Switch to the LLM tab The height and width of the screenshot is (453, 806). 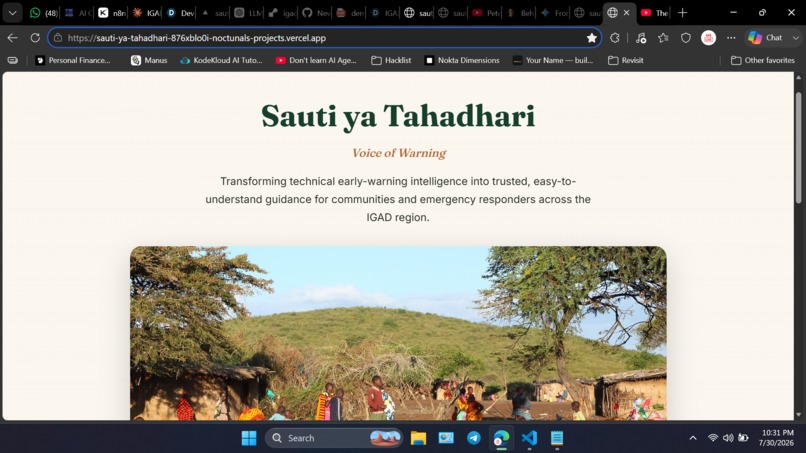click(248, 13)
